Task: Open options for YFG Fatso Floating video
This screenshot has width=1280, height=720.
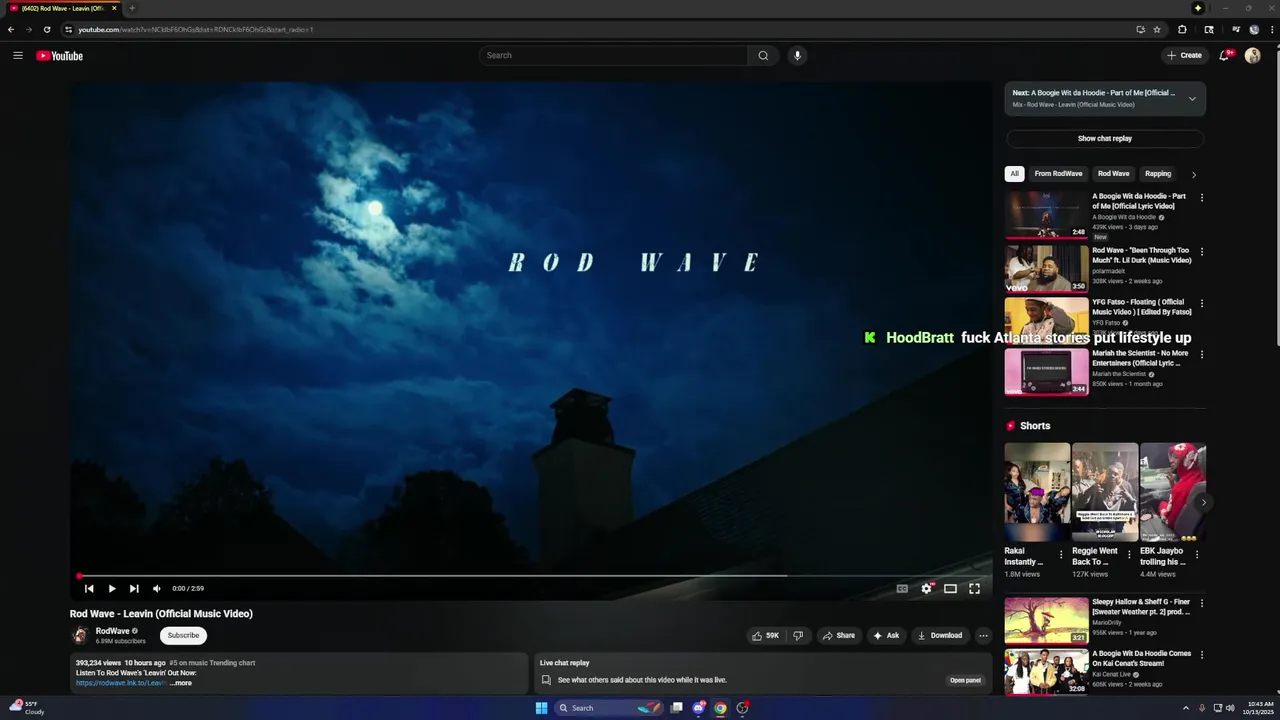Action: (x=1201, y=303)
